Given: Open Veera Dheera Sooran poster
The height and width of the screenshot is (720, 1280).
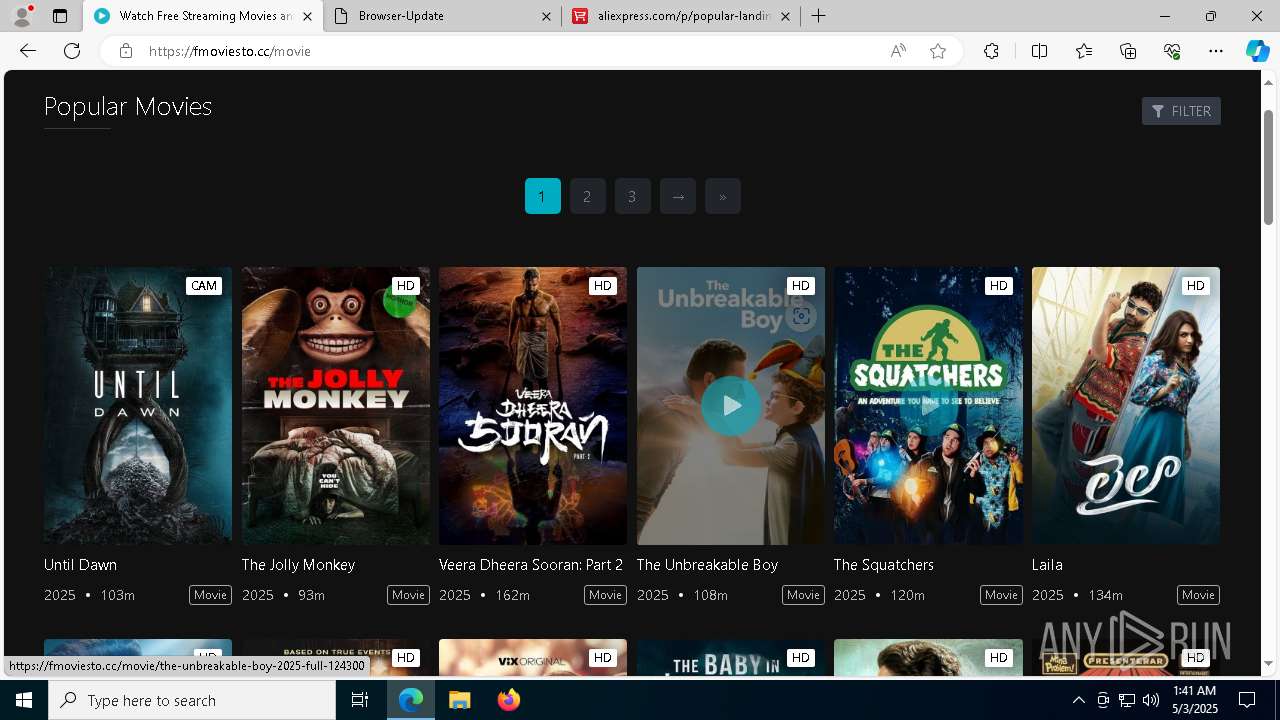Looking at the screenshot, I should tap(533, 405).
